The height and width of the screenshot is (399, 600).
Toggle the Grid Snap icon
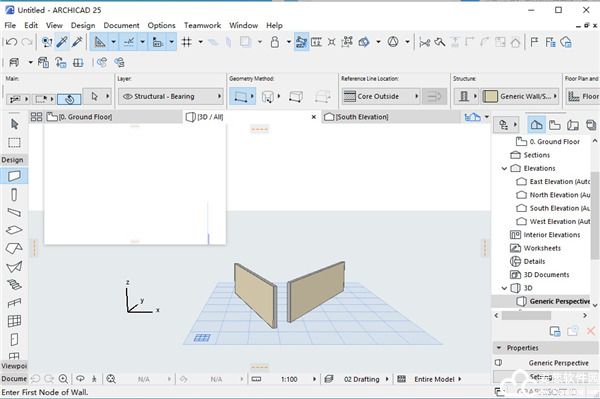(186, 42)
